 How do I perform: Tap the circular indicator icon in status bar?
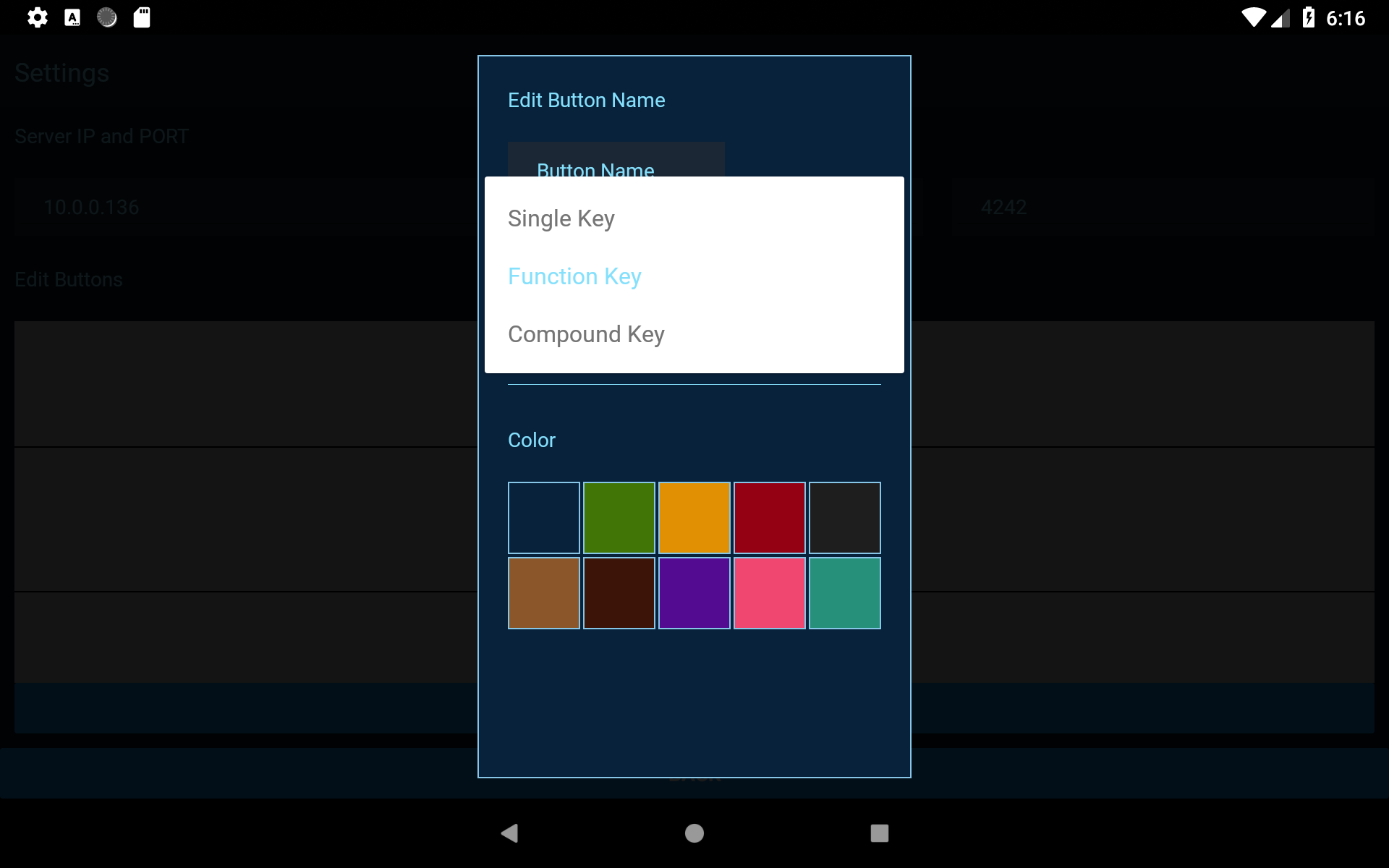[x=107, y=17]
